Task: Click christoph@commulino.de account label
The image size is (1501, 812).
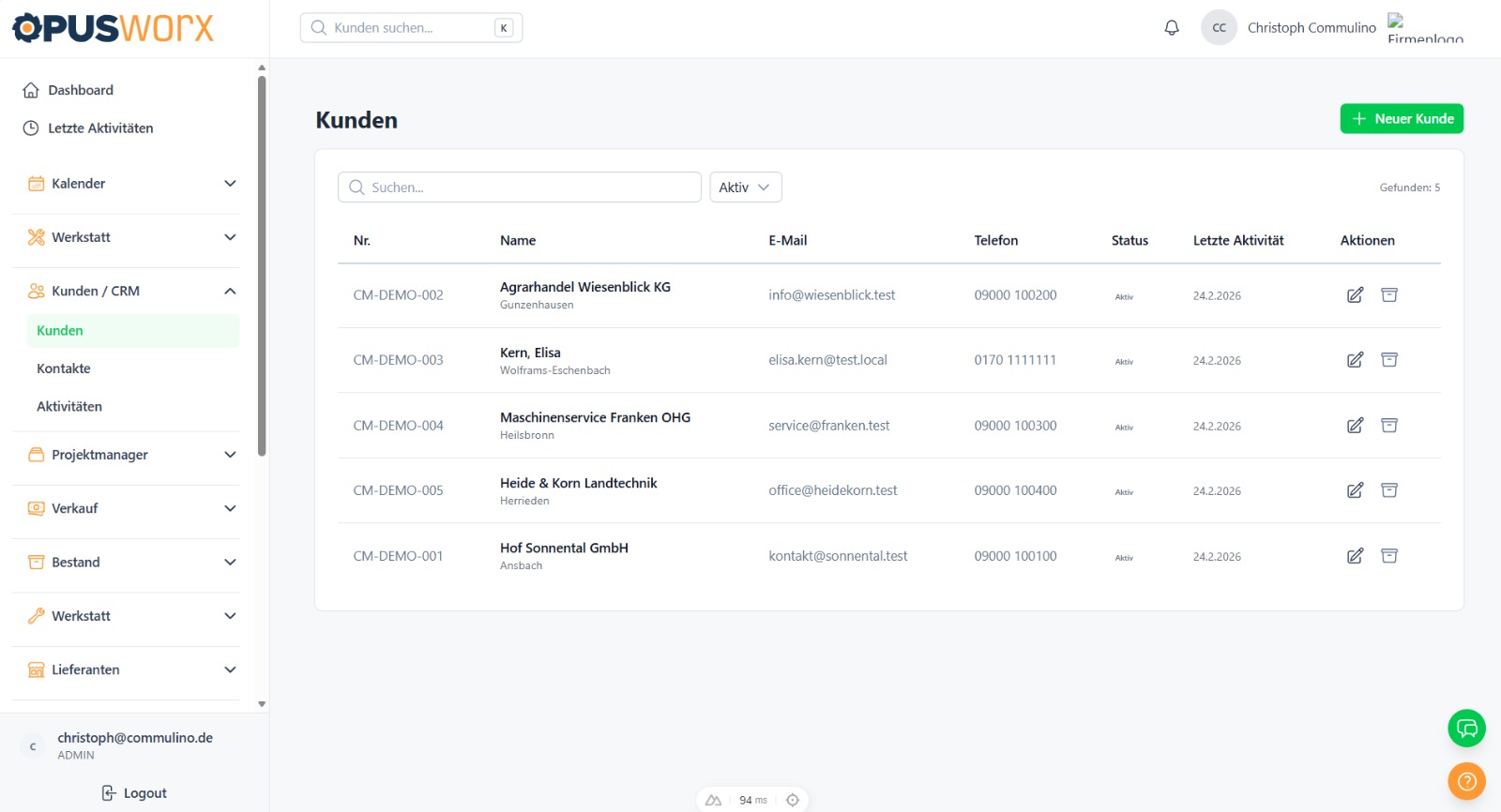Action: click(x=135, y=738)
